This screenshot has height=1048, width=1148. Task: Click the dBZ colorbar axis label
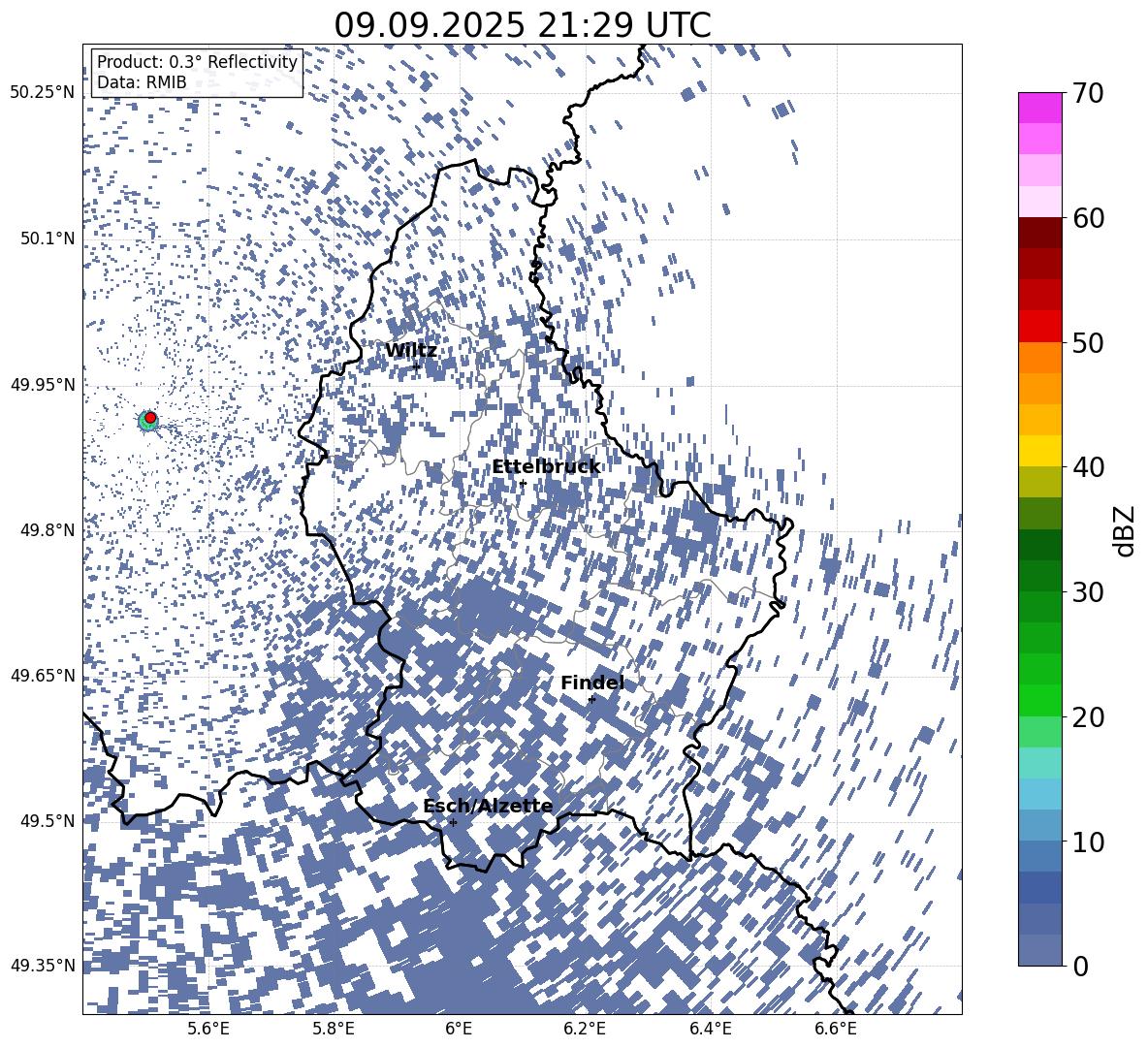pyautogui.click(x=1125, y=530)
